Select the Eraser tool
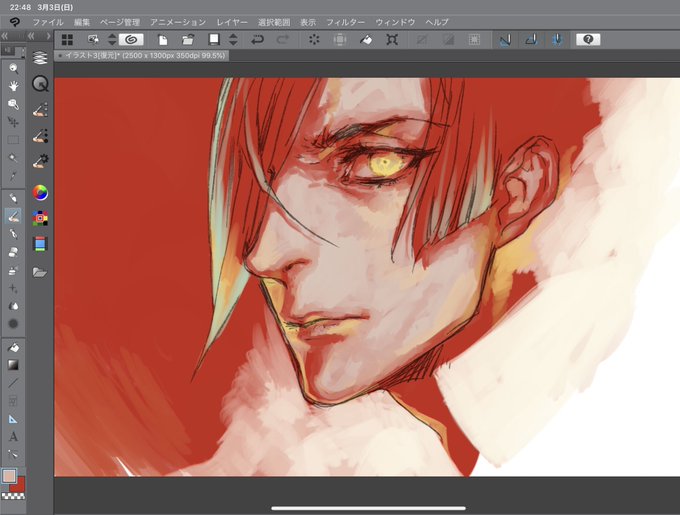The image size is (680, 515). [x=13, y=252]
